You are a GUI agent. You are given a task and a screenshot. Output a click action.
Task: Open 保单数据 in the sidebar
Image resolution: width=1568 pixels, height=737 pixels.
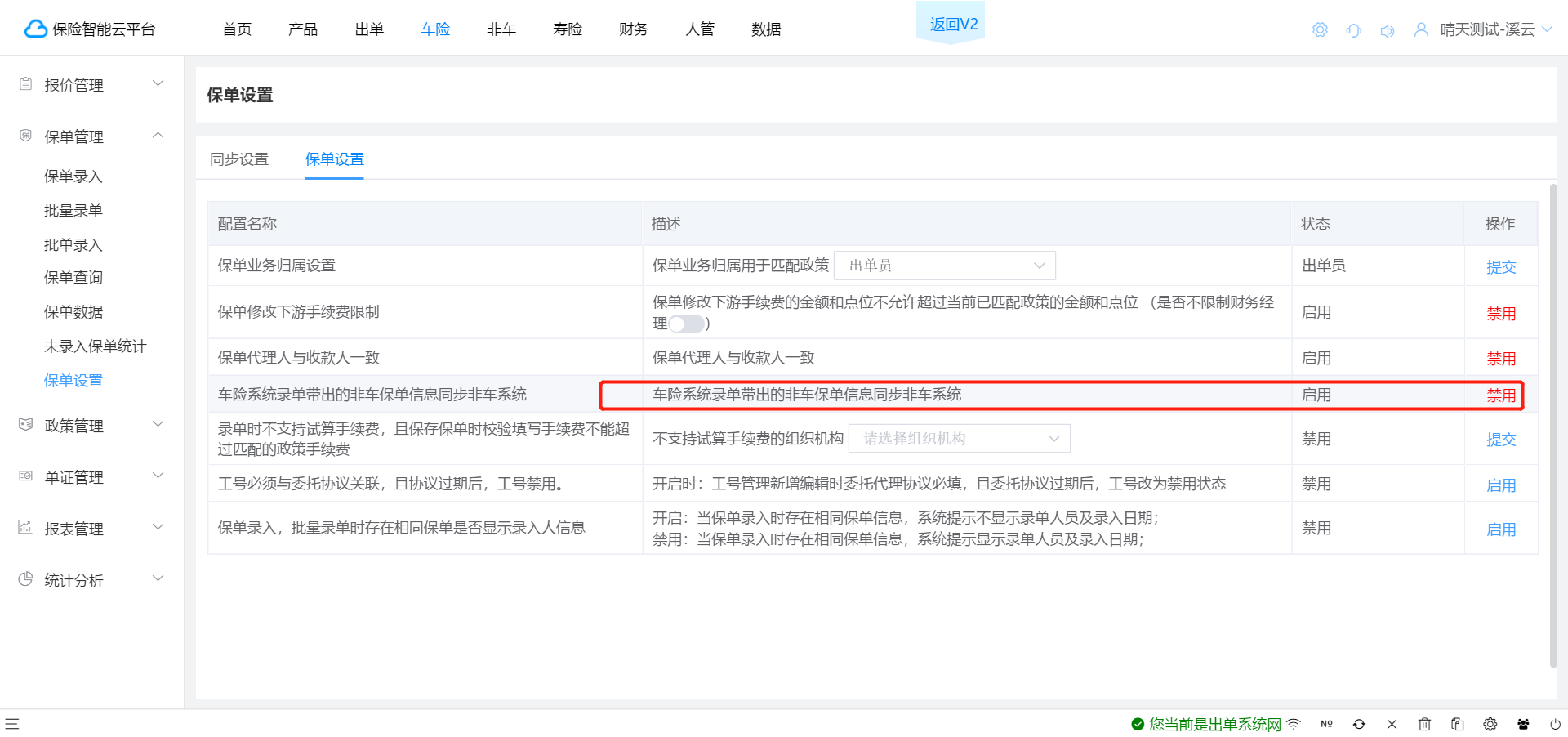[73, 312]
